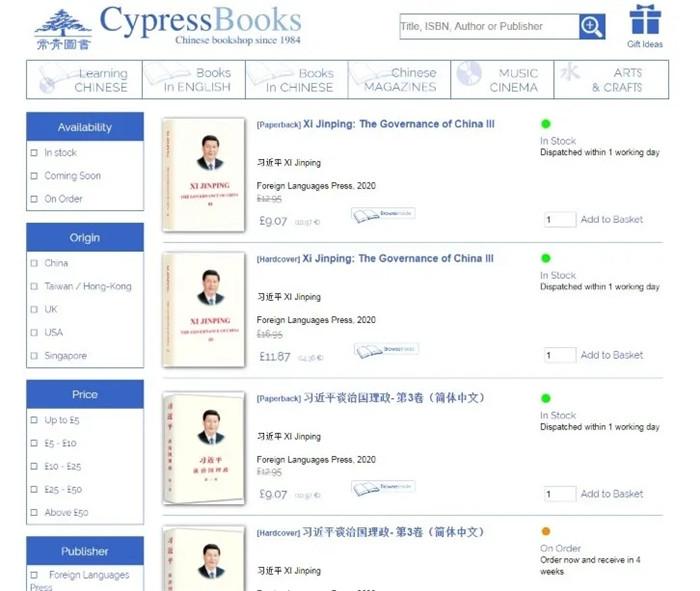Click quantity field for paperback Chinese edition

(560, 494)
